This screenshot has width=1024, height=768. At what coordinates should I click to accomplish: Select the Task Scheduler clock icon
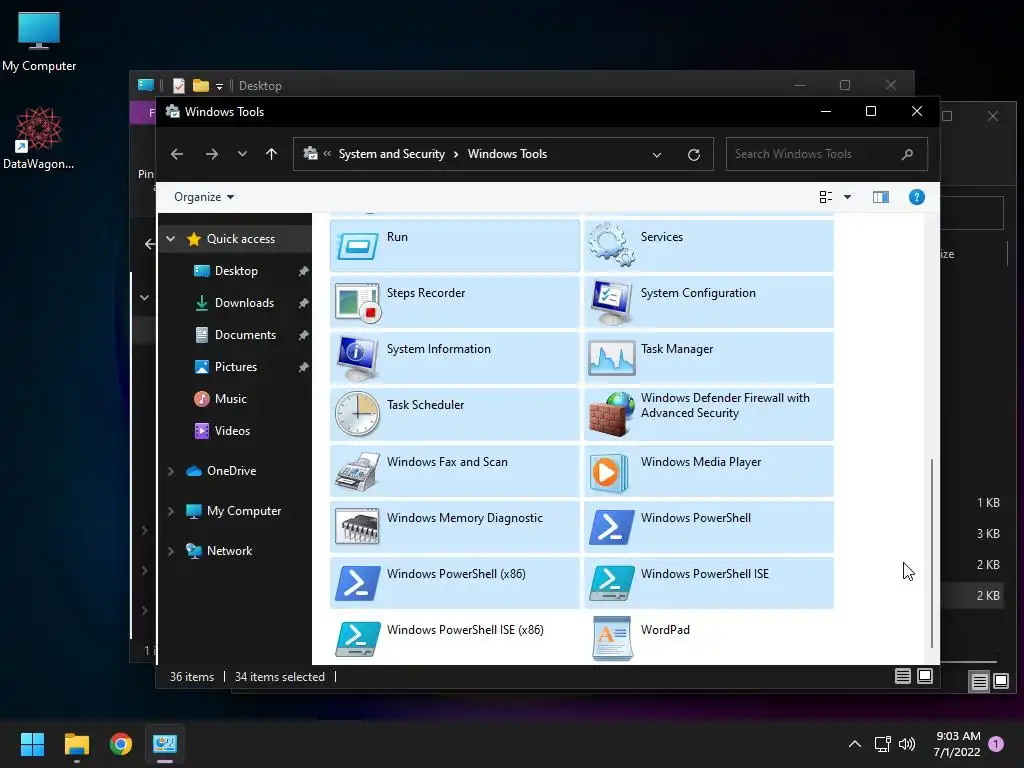357,414
